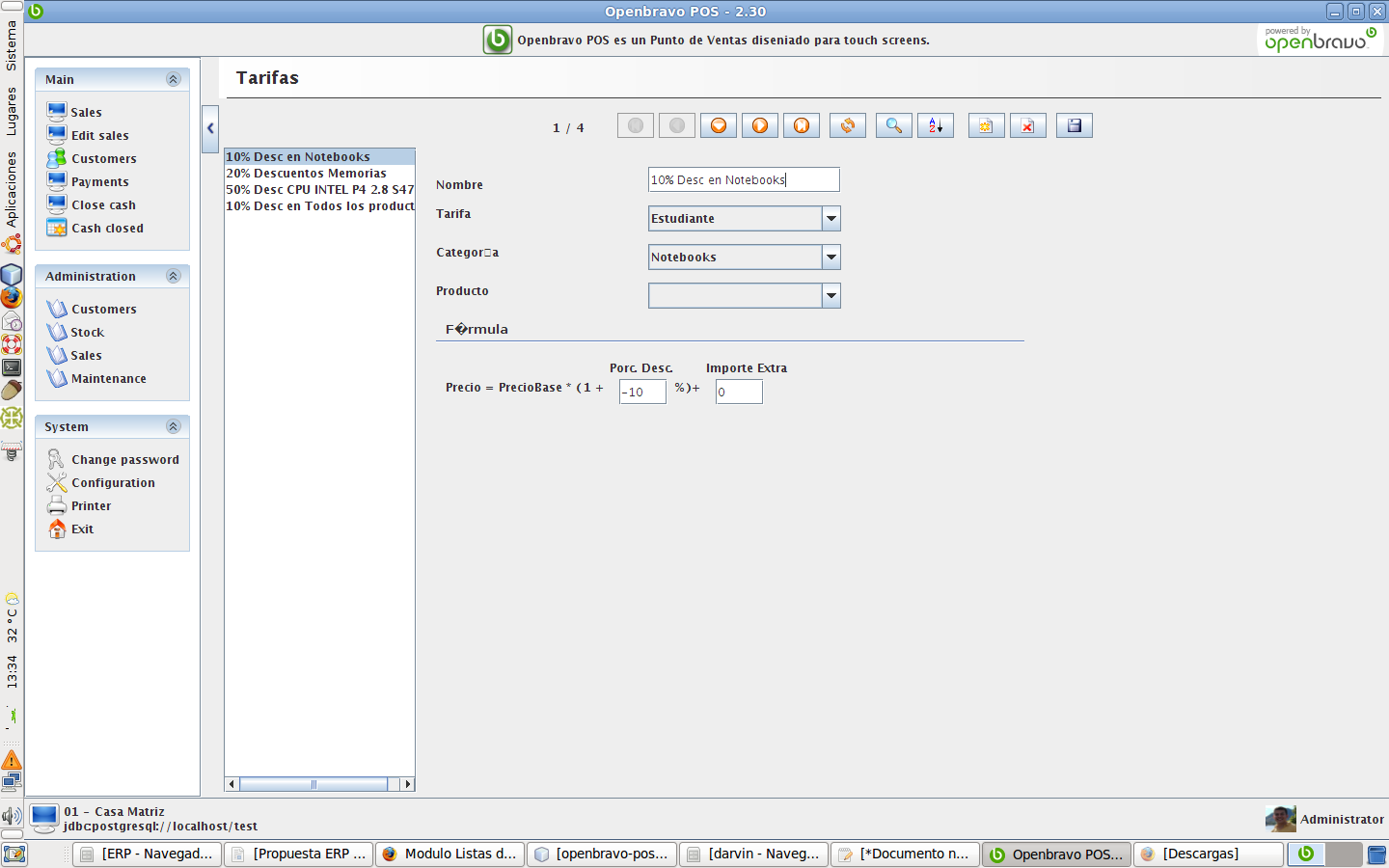Click the list scrollbar right arrow

[408, 784]
